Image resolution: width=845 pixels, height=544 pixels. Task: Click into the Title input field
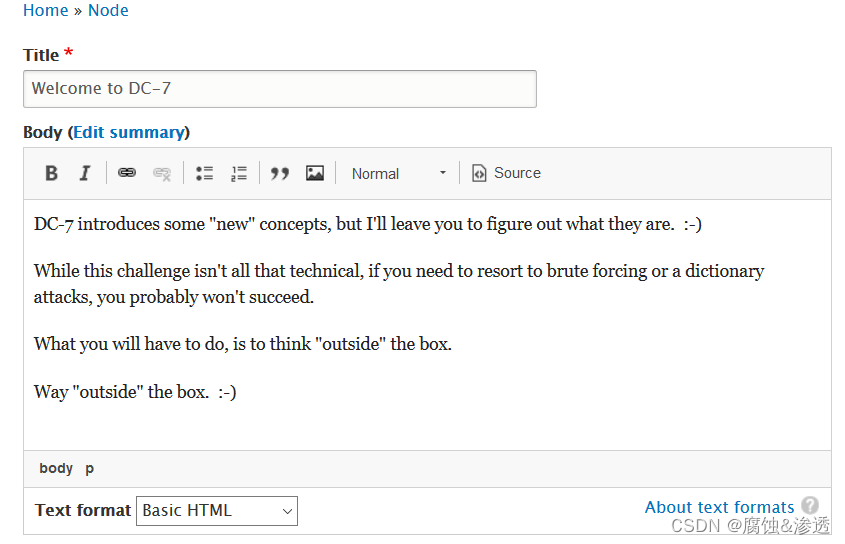tap(280, 88)
